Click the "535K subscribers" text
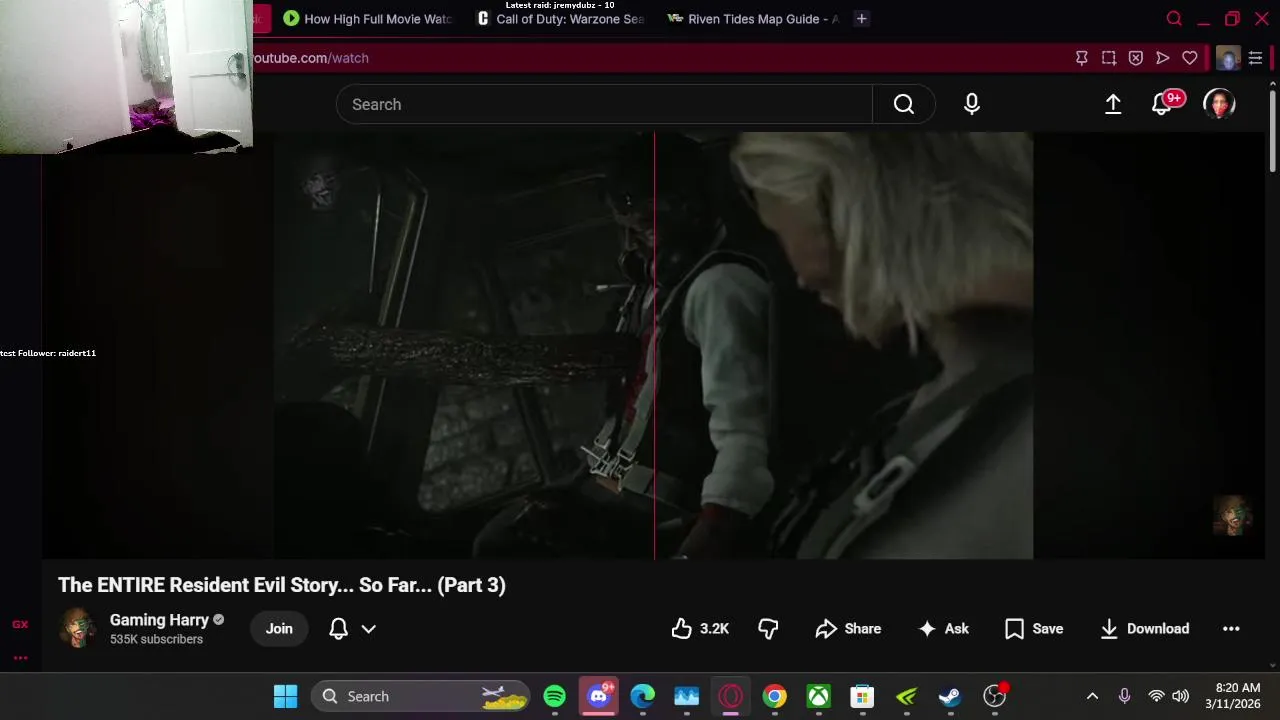This screenshot has height=720, width=1280. [x=156, y=640]
